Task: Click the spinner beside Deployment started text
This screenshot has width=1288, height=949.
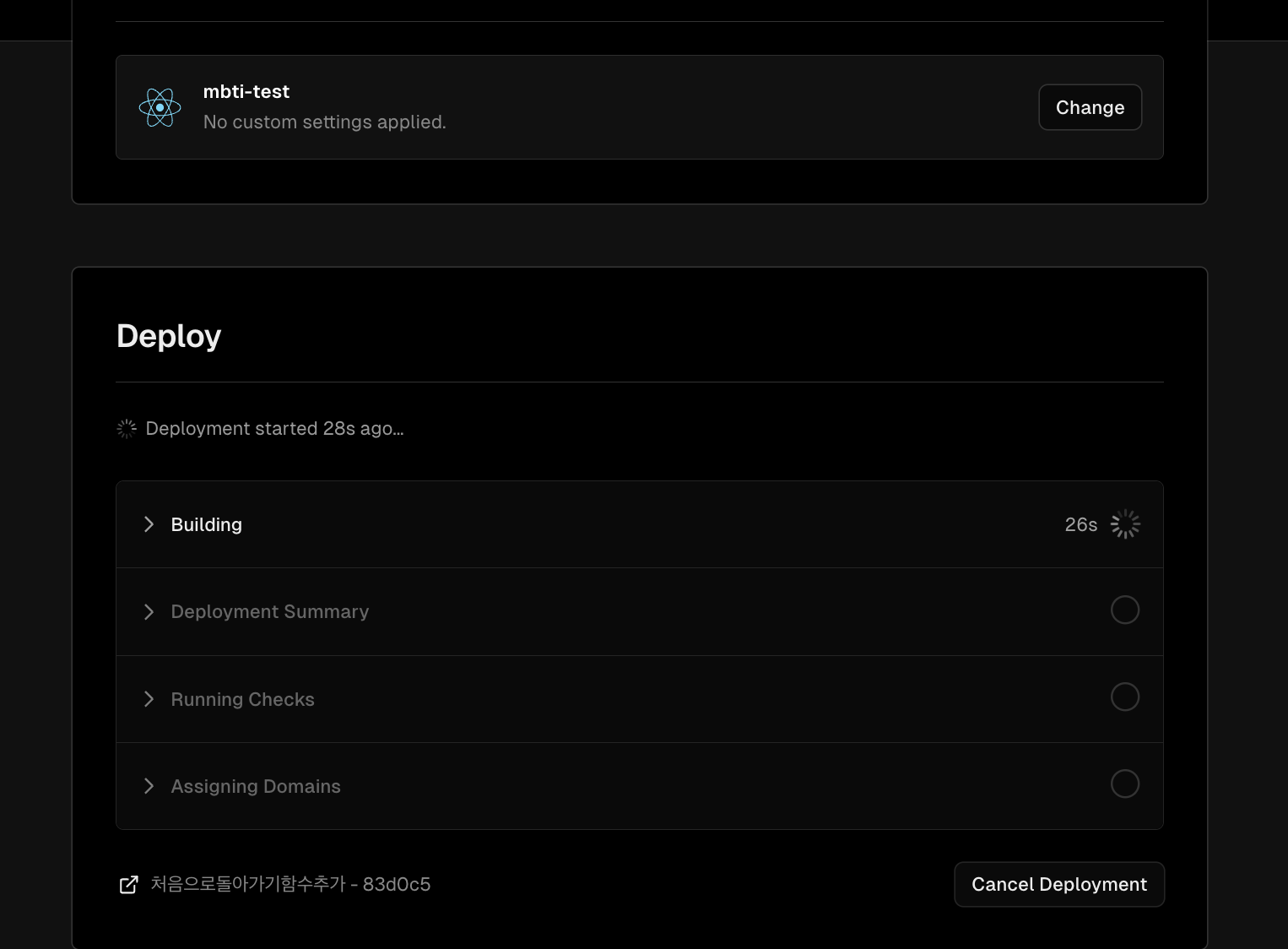Action: tap(127, 429)
